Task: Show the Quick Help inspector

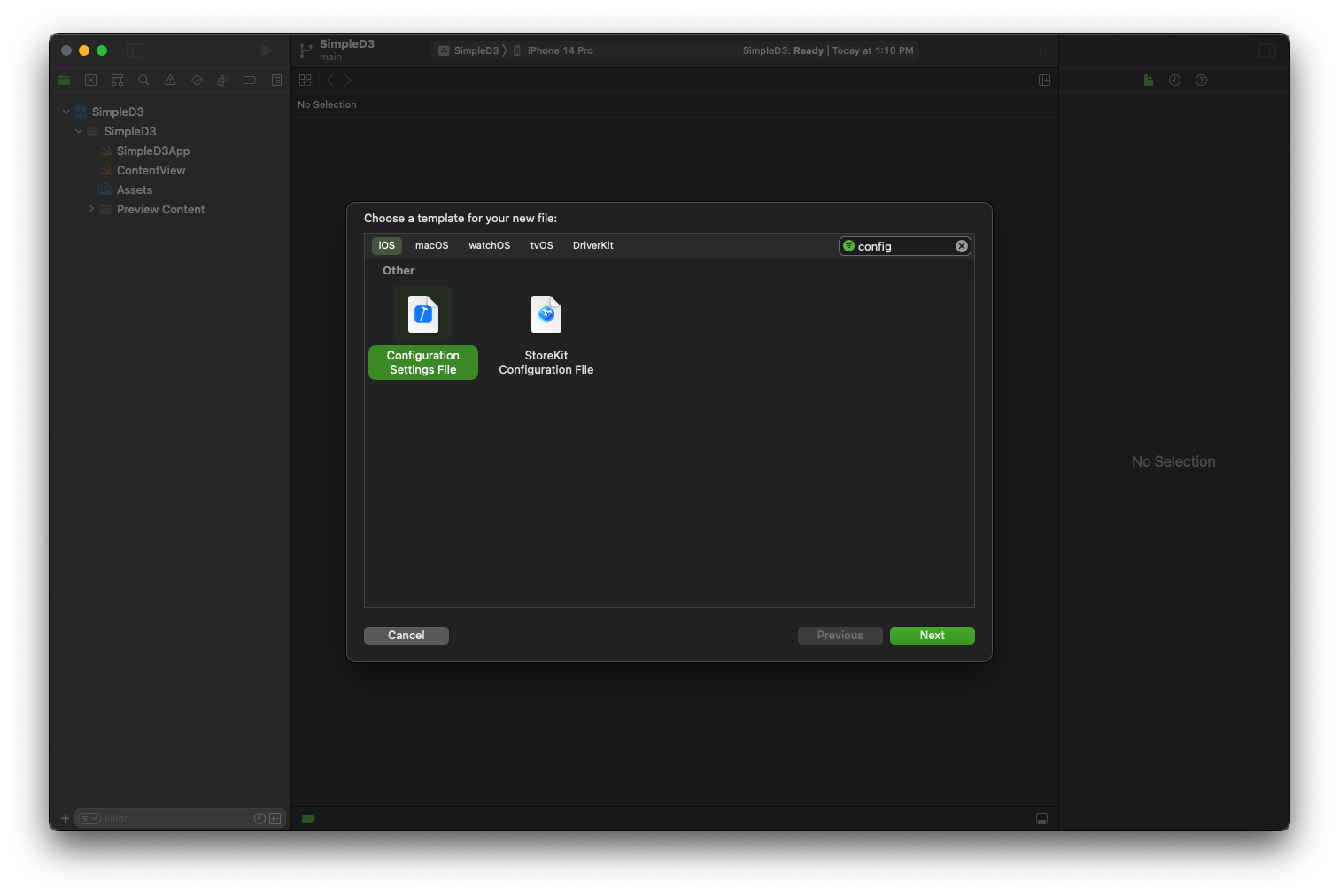Action: pyautogui.click(x=1201, y=81)
